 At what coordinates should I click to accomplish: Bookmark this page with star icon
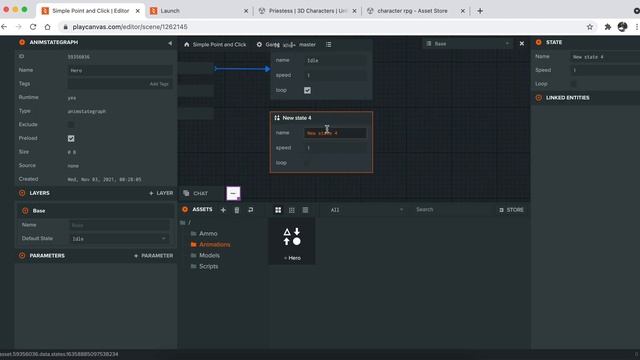590,27
